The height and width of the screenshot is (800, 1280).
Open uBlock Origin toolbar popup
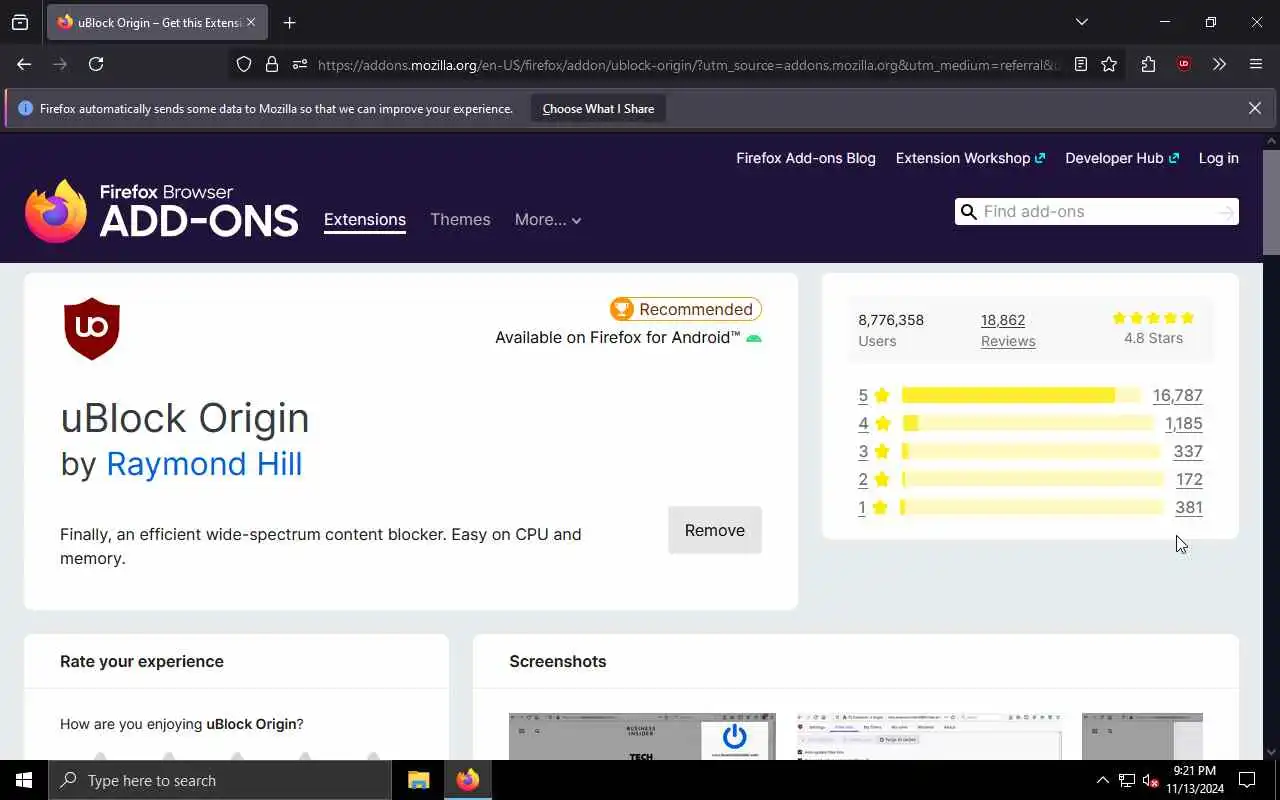[x=1184, y=64]
